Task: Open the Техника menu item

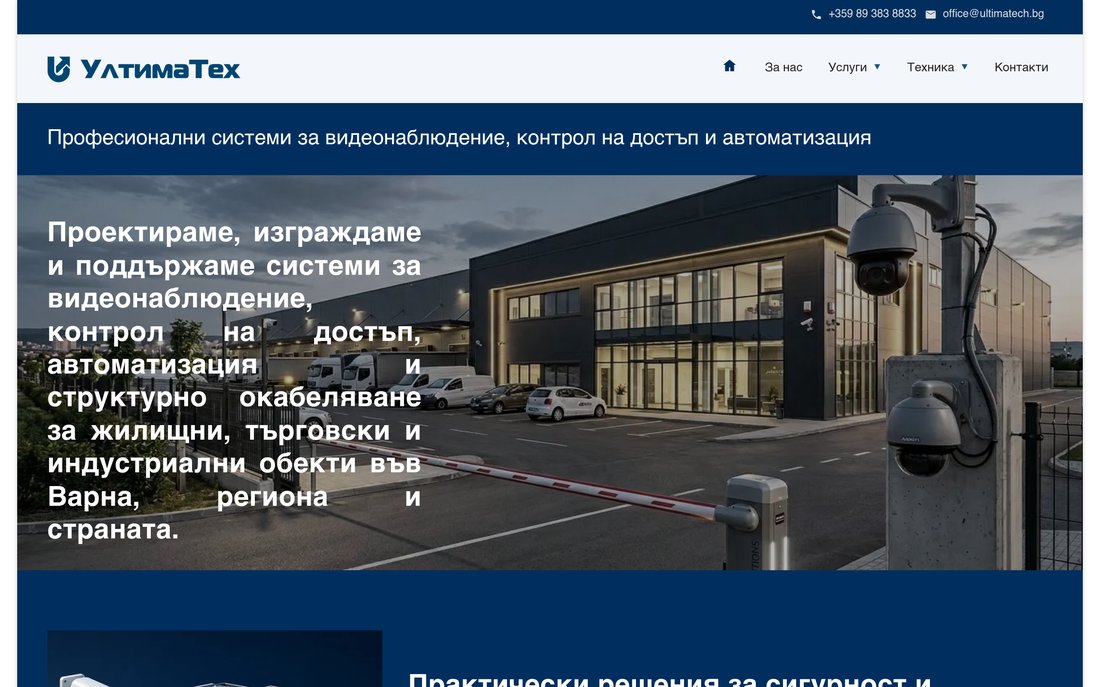Action: 930,67
